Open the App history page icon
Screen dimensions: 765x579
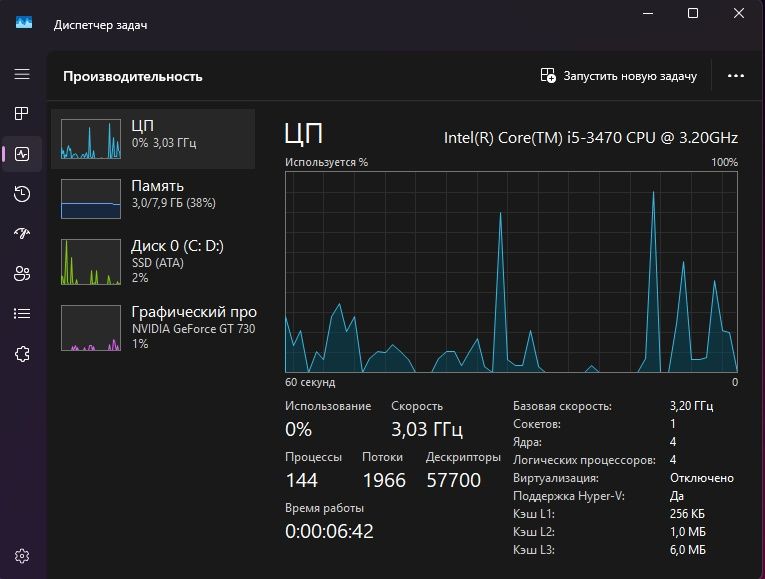point(22,194)
